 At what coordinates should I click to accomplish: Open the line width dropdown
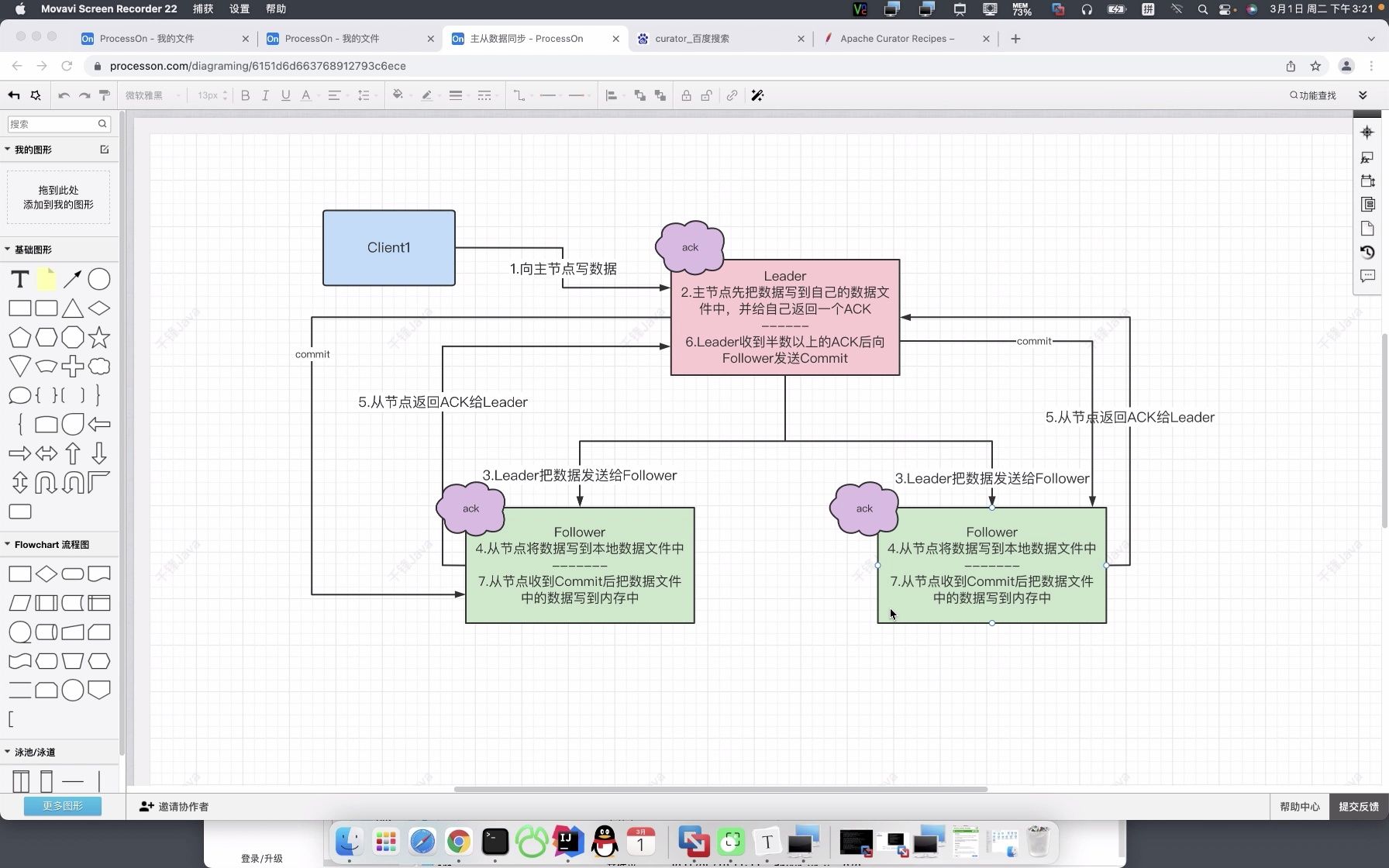[x=457, y=95]
